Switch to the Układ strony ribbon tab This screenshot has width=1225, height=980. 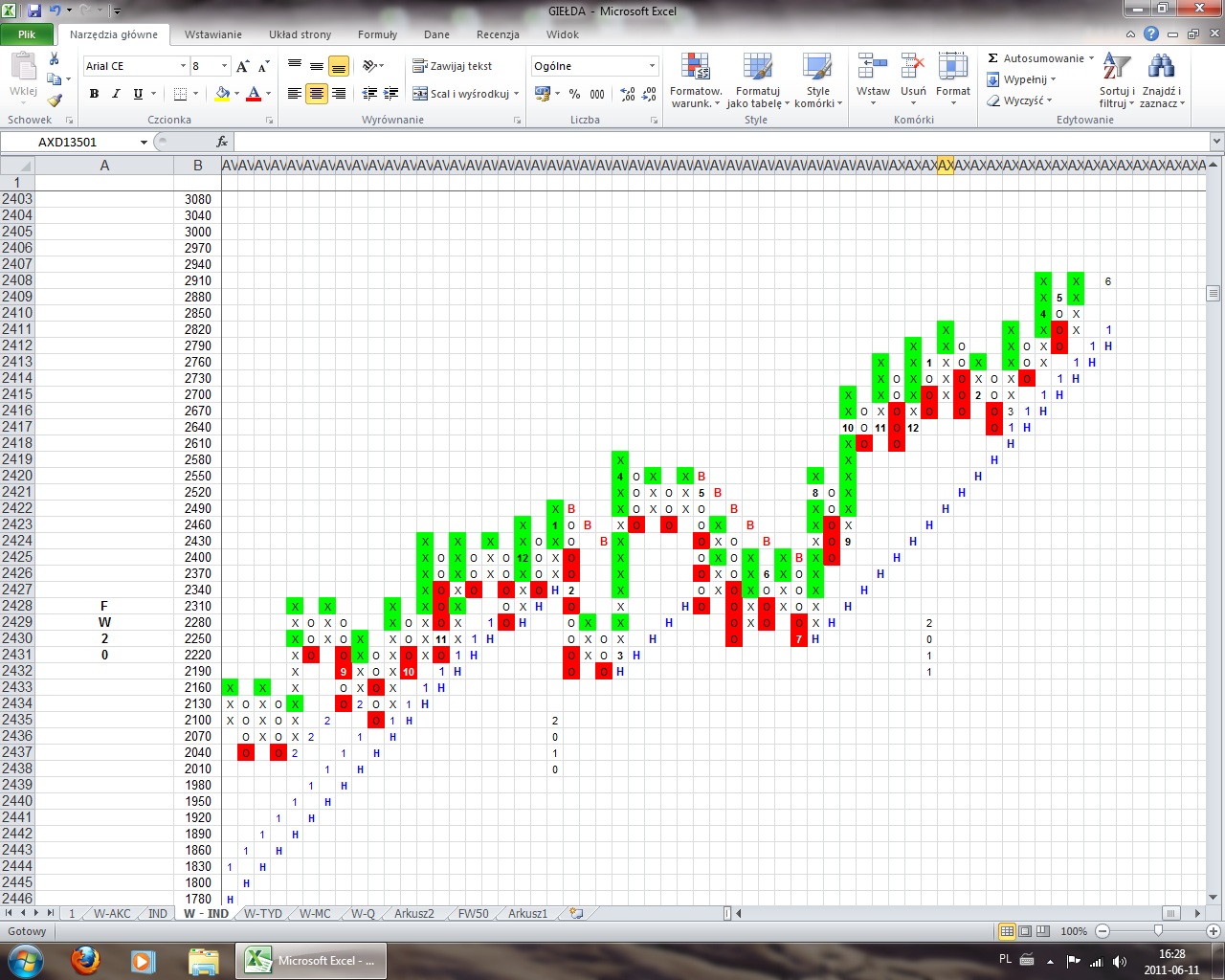300,34
